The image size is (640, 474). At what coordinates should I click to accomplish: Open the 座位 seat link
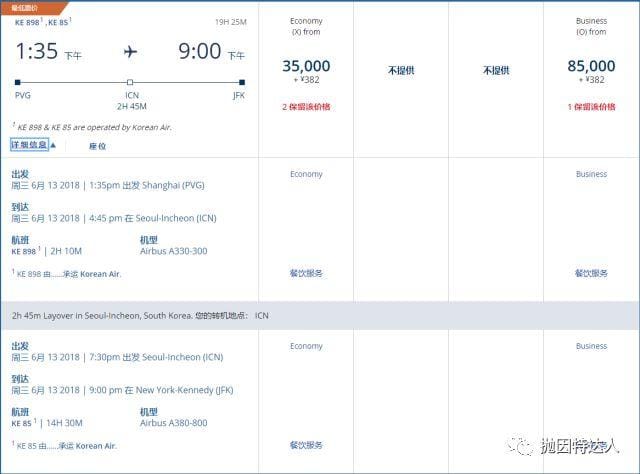click(98, 146)
